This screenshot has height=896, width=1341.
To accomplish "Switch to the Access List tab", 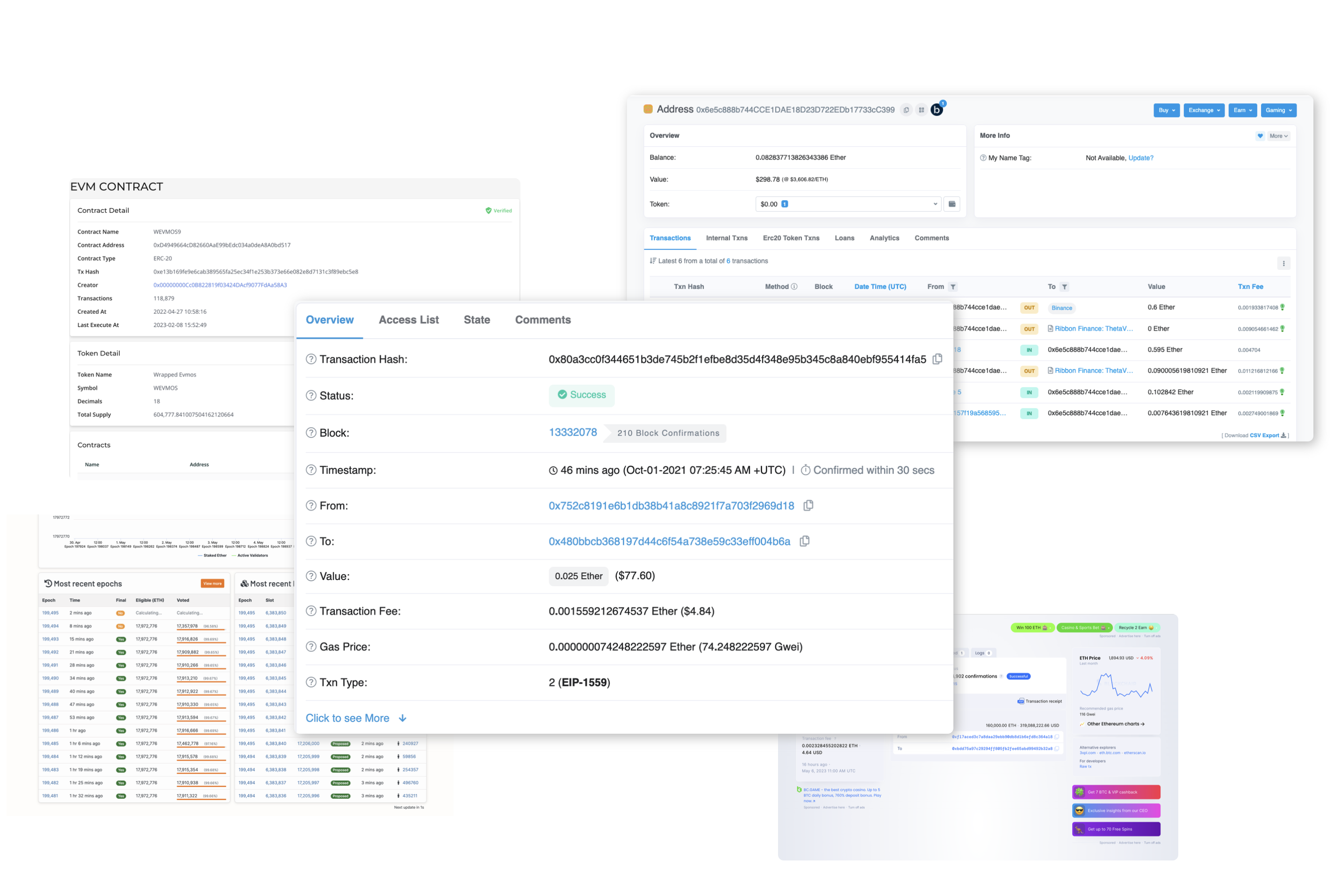I will point(409,320).
